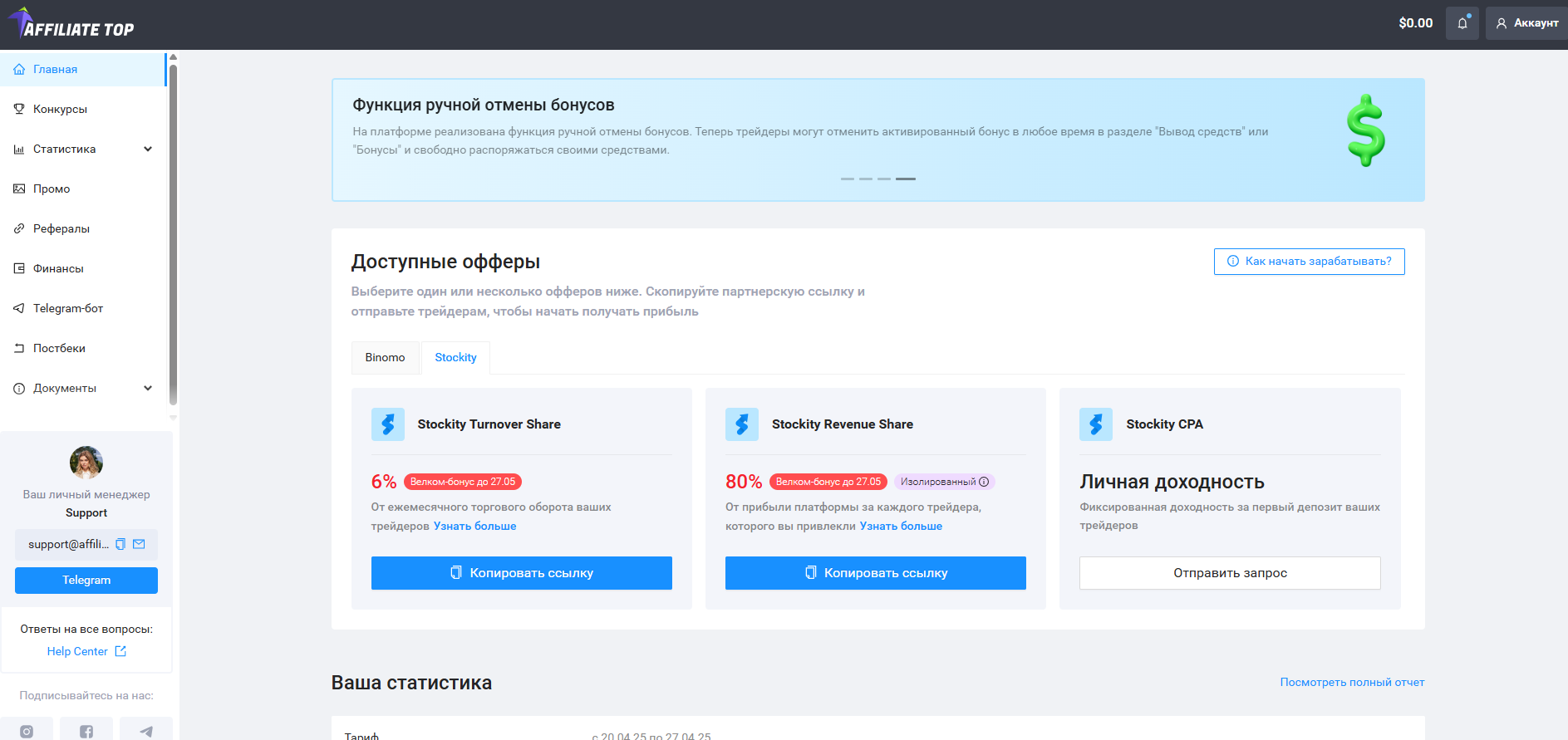Image resolution: width=1568 pixels, height=740 pixels.
Task: Click the Финансы wallet icon
Action: tap(19, 268)
